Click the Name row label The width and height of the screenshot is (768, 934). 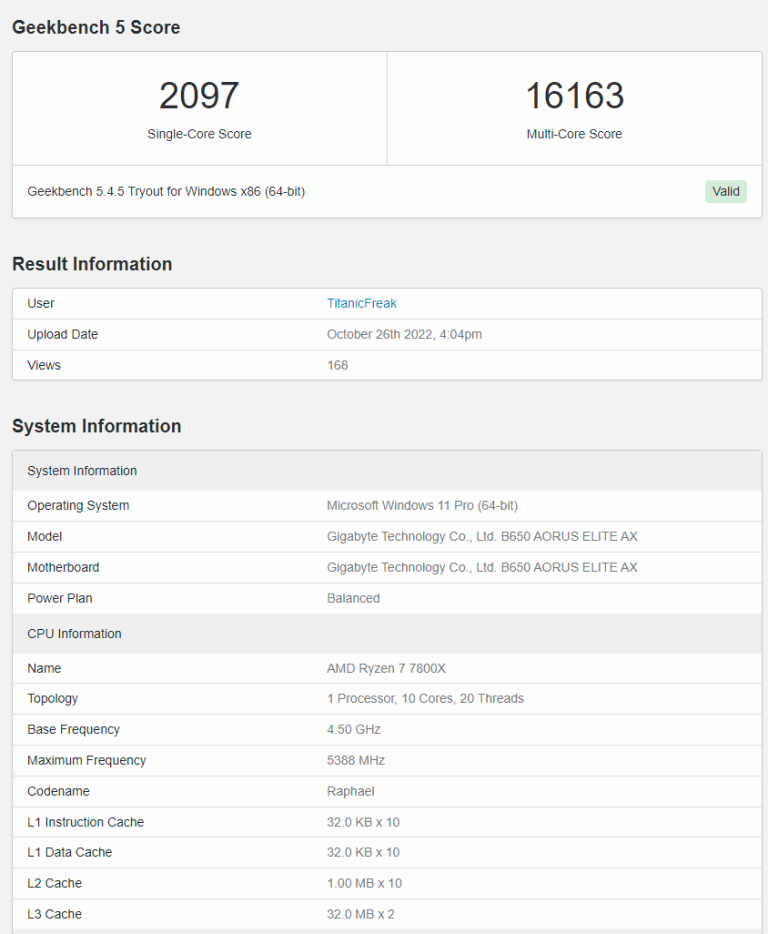click(44, 668)
